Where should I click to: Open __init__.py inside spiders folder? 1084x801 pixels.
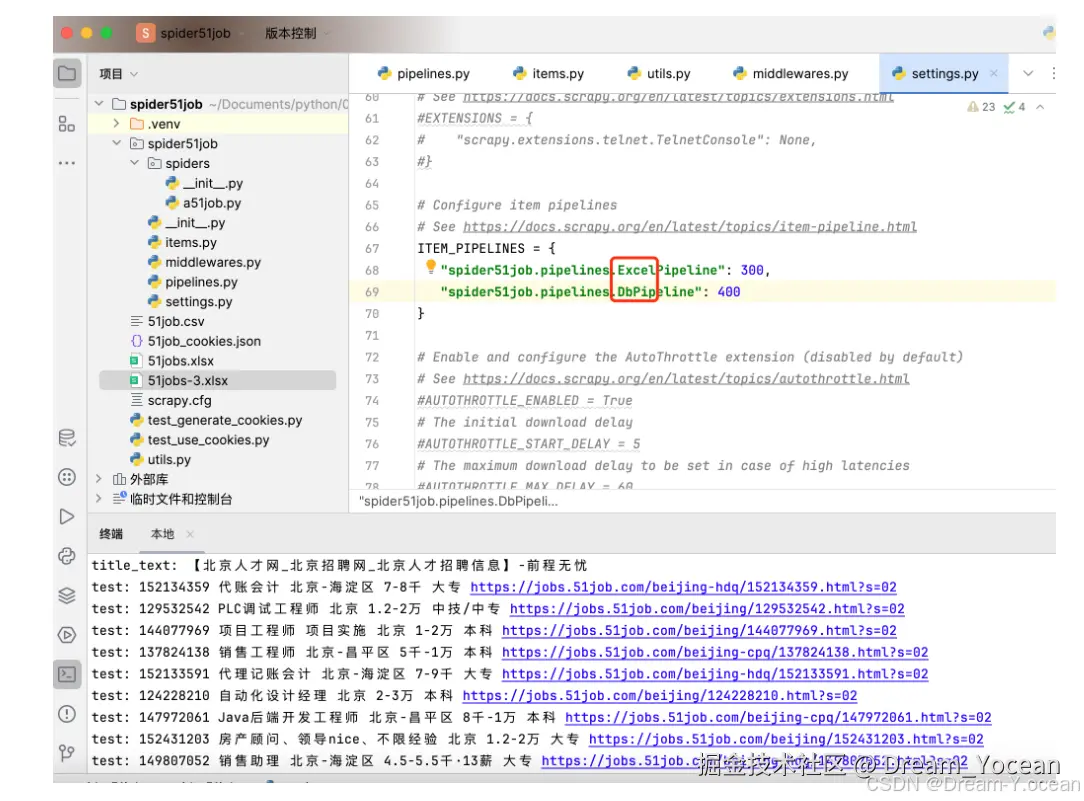point(205,183)
